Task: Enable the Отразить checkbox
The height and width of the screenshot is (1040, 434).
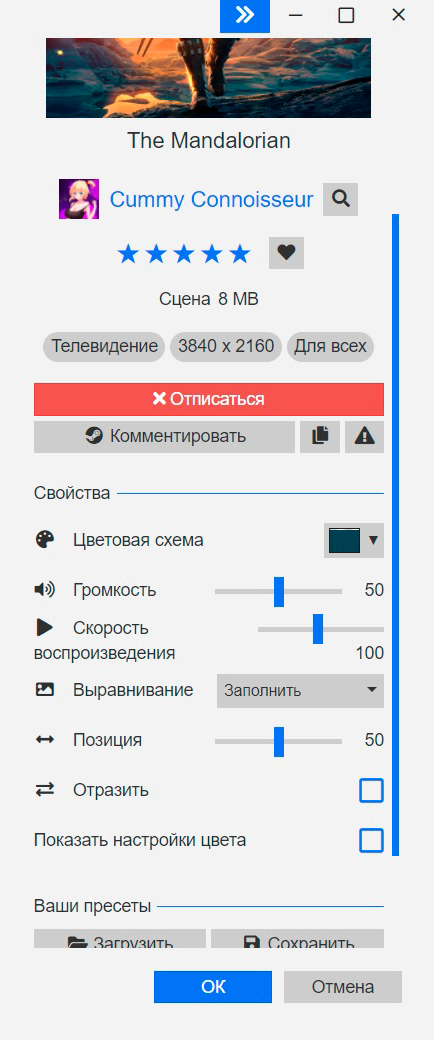Action: click(x=372, y=791)
